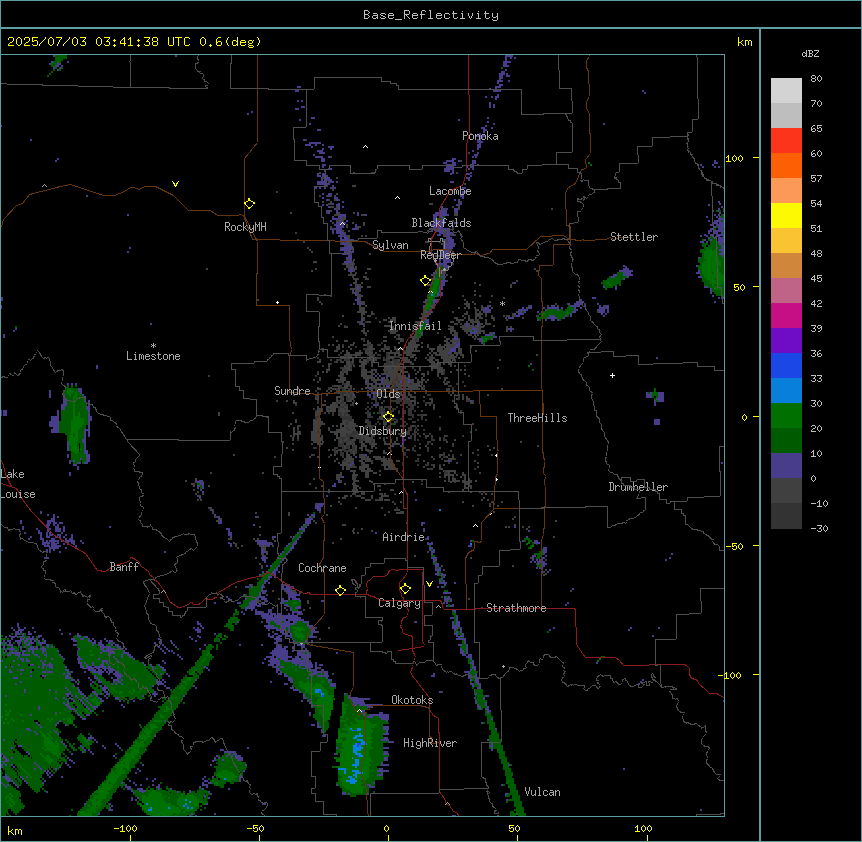Click the ThreeHills label
This screenshot has width=862, height=842.
[537, 418]
